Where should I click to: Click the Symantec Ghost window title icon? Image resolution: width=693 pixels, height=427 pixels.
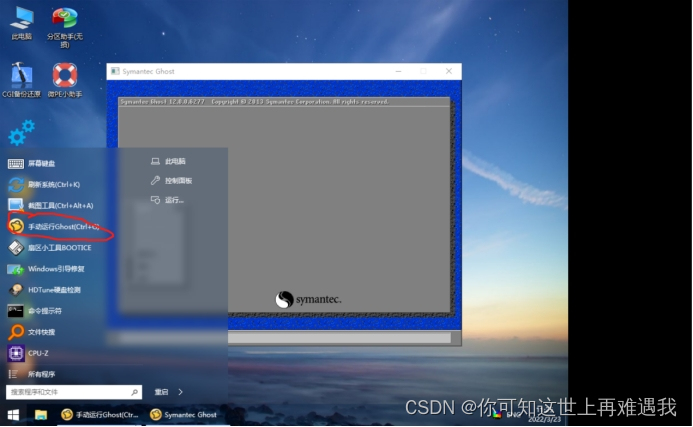[x=115, y=71]
